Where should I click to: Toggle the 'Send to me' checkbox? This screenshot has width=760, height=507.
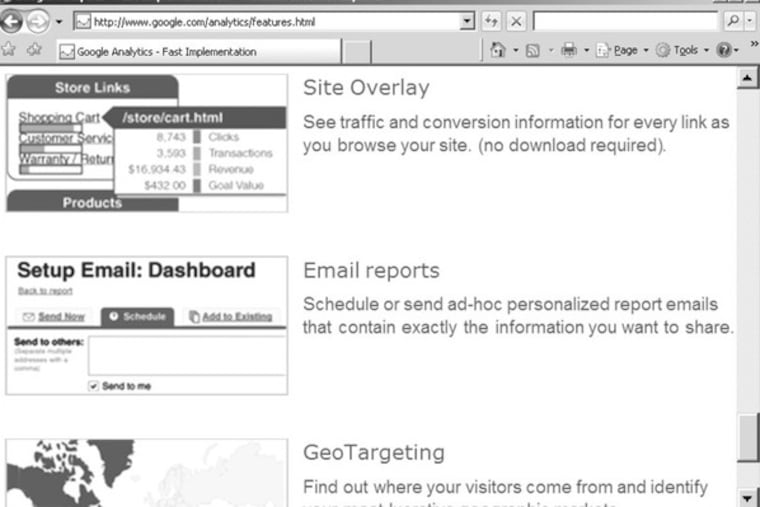93,386
